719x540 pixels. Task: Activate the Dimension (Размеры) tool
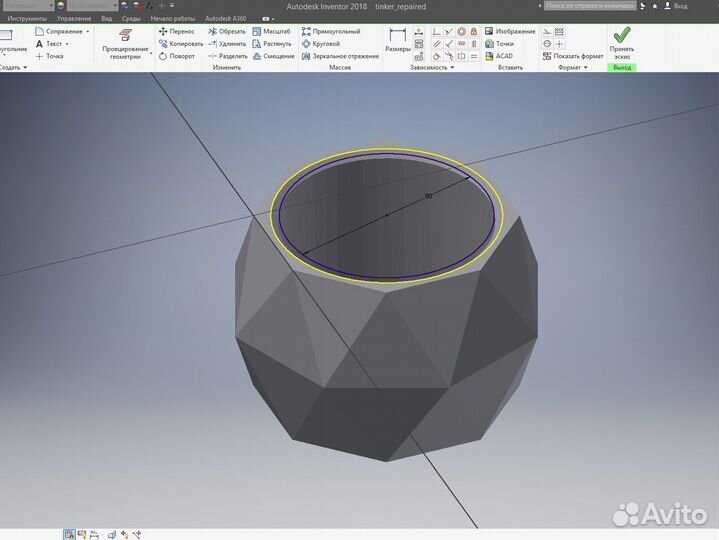397,40
